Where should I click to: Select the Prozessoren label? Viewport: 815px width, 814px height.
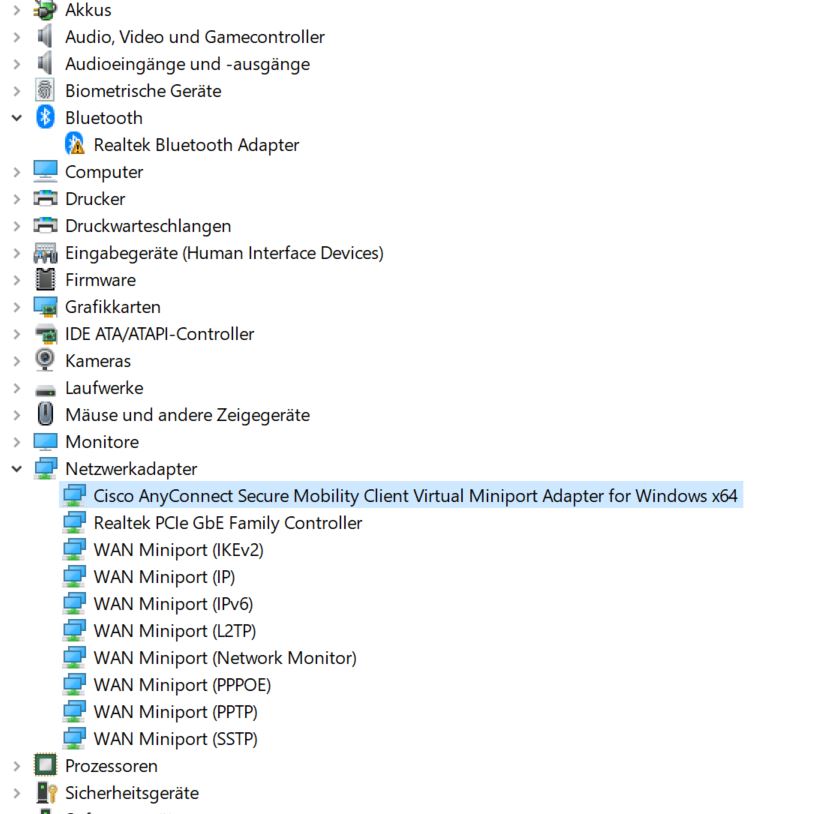pos(111,766)
